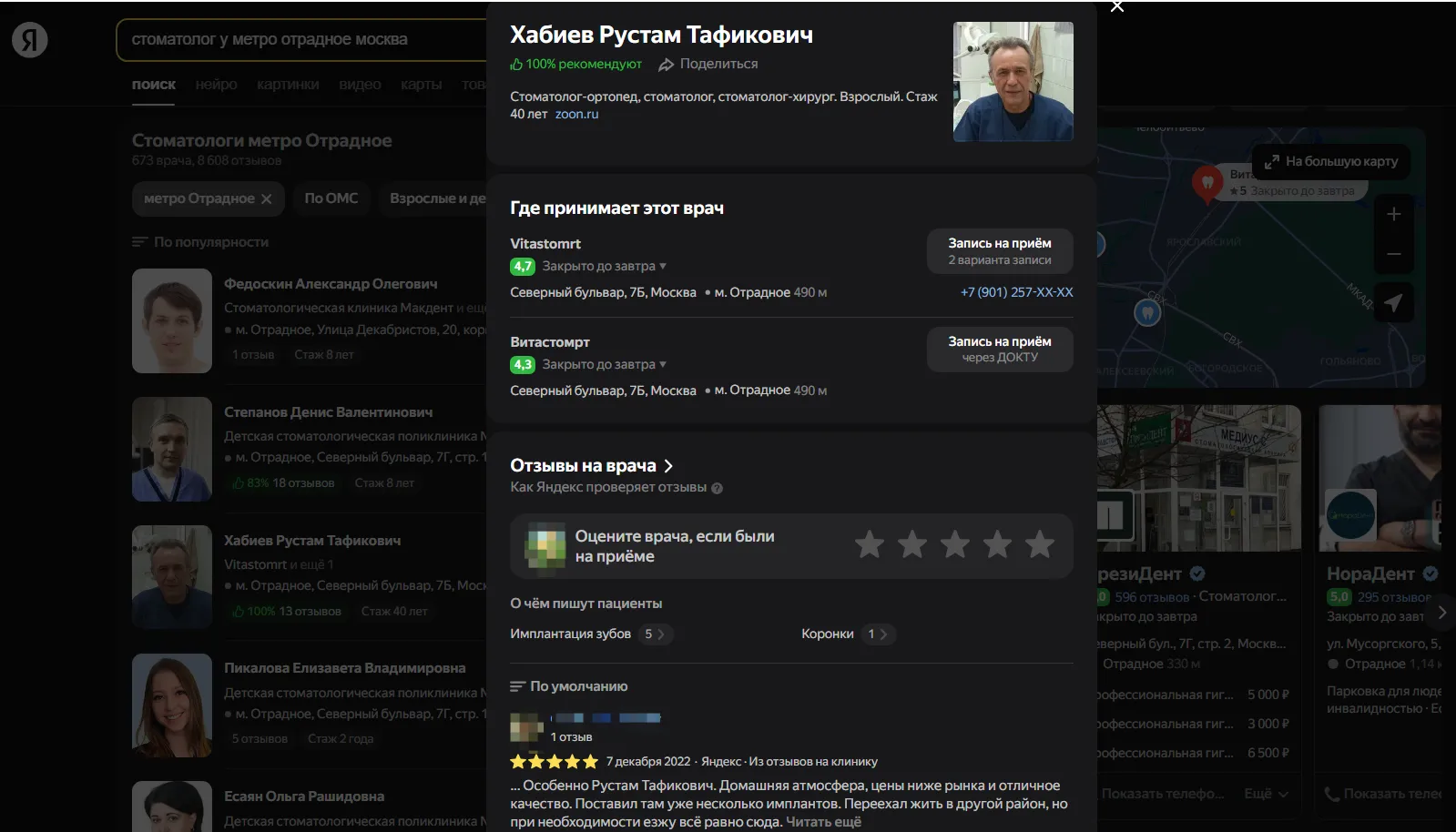Select the поиск tab

tap(153, 85)
